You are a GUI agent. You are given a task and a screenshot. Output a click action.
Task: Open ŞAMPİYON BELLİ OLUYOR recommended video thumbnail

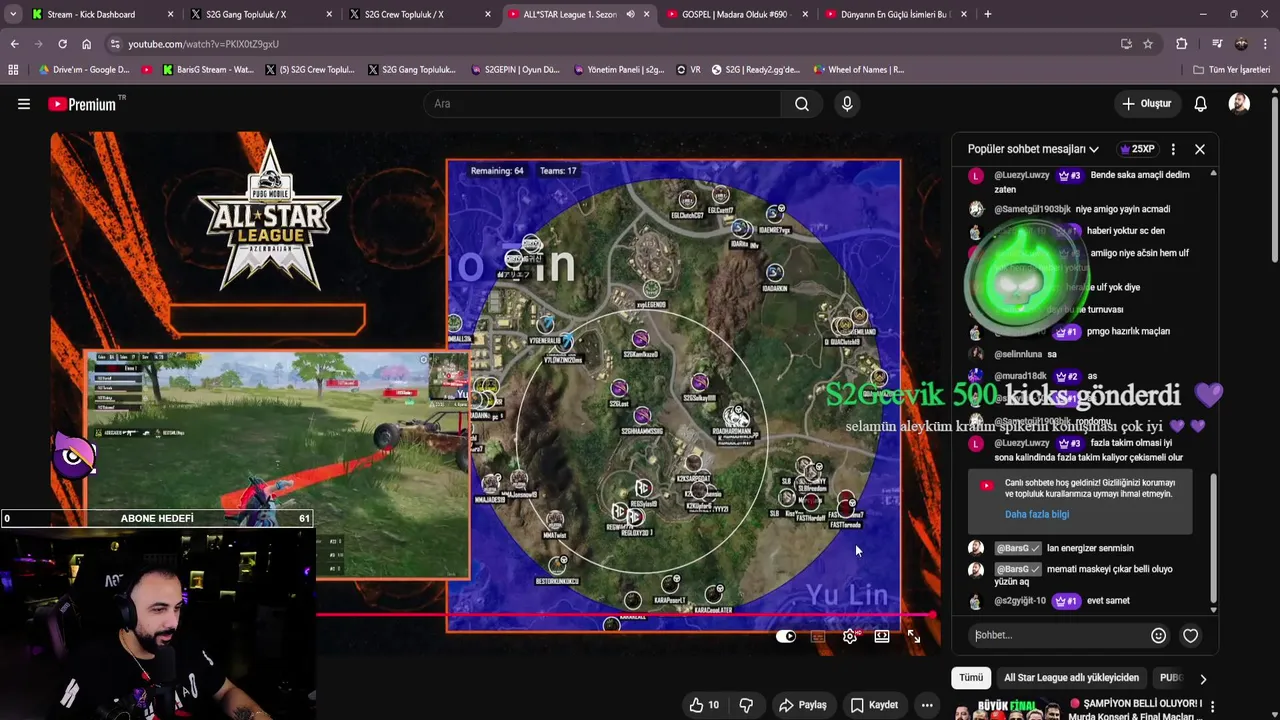(x=1008, y=710)
